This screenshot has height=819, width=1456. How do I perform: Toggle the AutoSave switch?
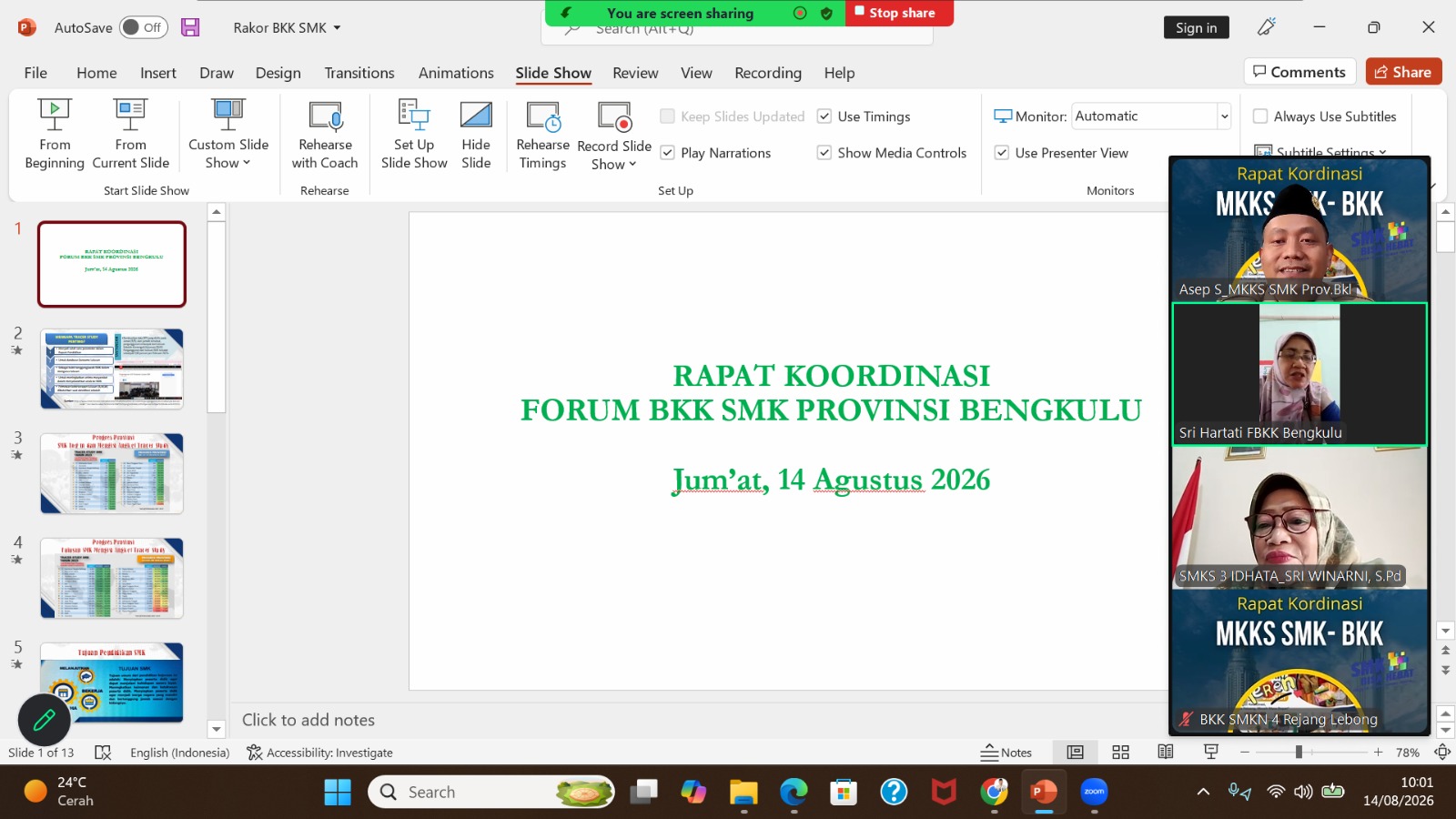(142, 27)
